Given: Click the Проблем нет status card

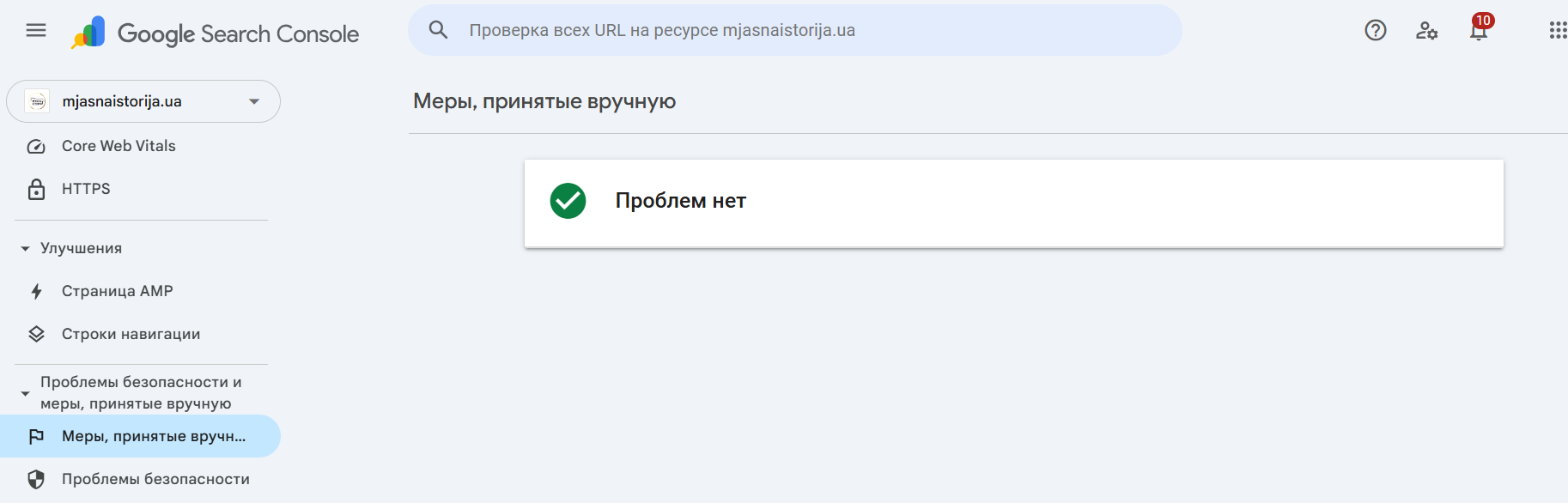Looking at the screenshot, I should [x=1013, y=203].
